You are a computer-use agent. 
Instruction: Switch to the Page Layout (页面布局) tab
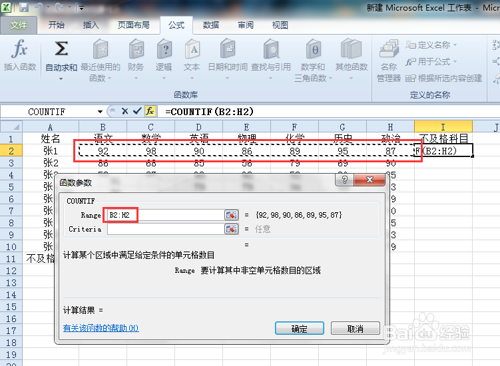(133, 25)
